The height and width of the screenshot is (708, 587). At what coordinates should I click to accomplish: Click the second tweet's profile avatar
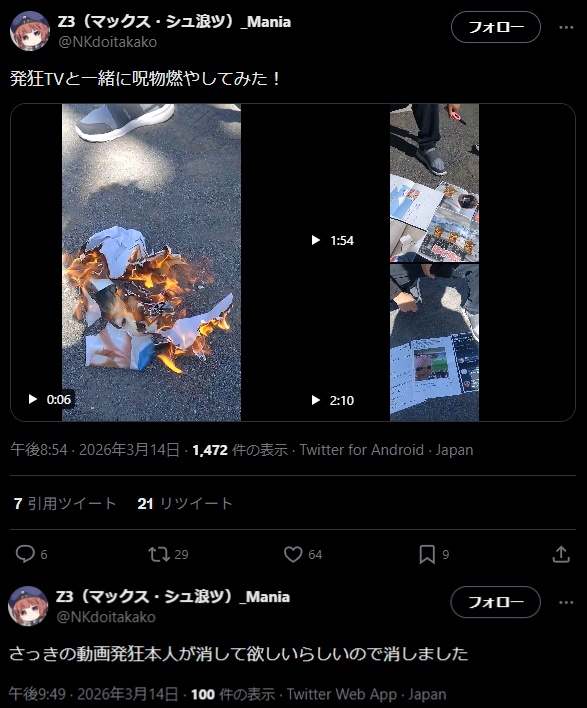point(28,606)
